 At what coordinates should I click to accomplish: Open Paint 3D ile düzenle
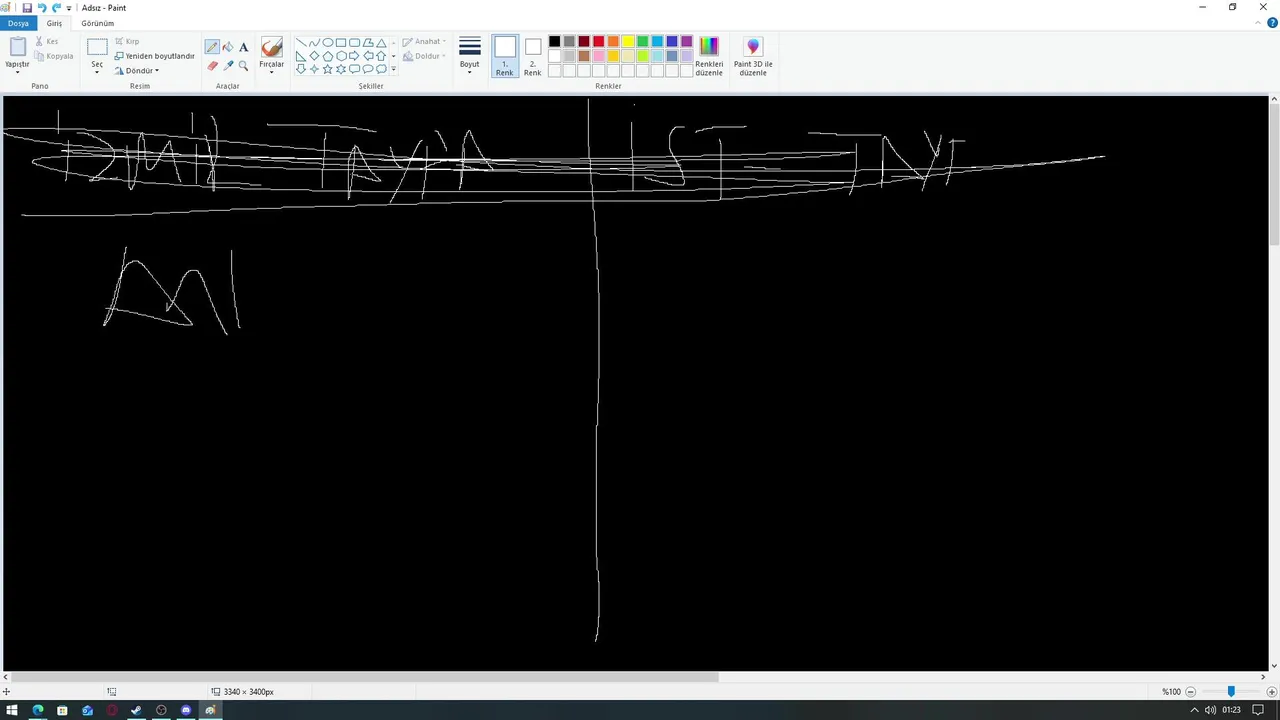point(753,56)
